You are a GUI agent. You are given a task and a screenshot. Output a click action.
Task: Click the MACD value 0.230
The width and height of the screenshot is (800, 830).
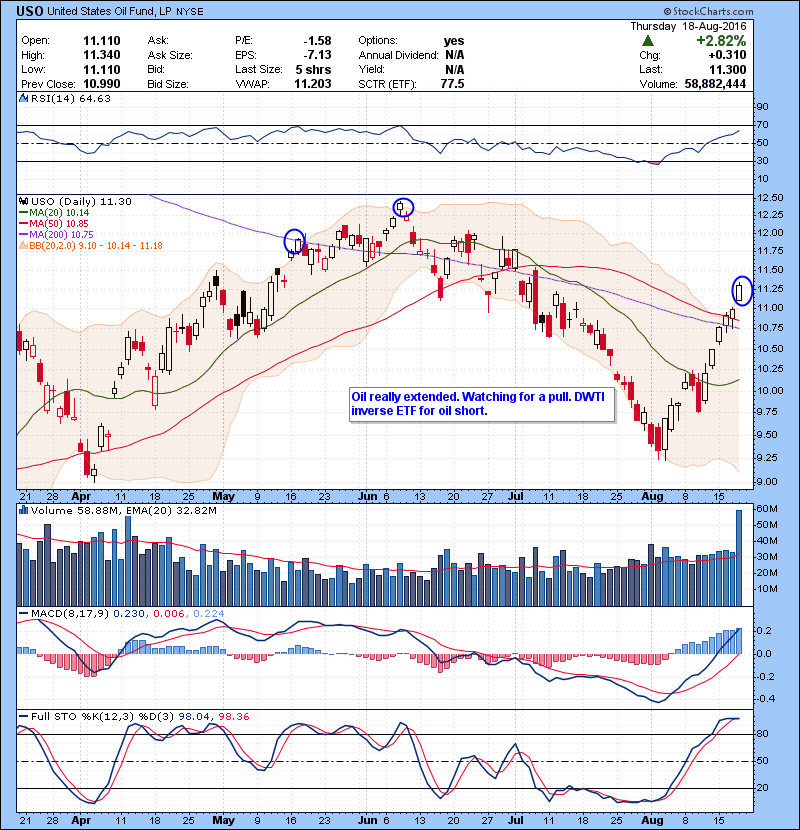129,614
